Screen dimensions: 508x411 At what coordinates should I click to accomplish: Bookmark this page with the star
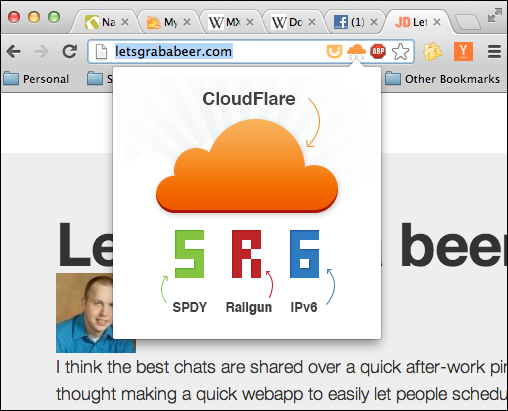(x=400, y=52)
